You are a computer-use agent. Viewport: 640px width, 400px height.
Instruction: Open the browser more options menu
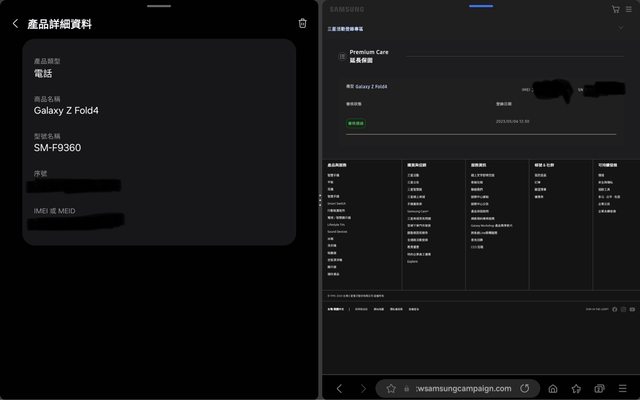click(624, 388)
